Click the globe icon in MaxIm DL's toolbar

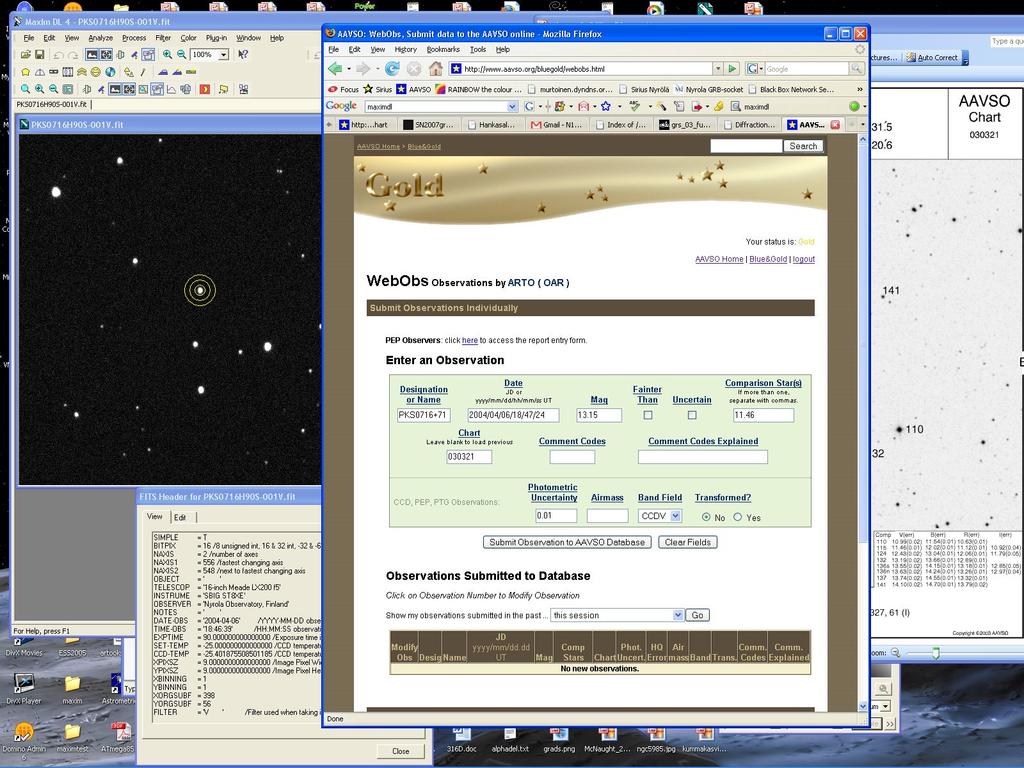pyautogui.click(x=110, y=72)
